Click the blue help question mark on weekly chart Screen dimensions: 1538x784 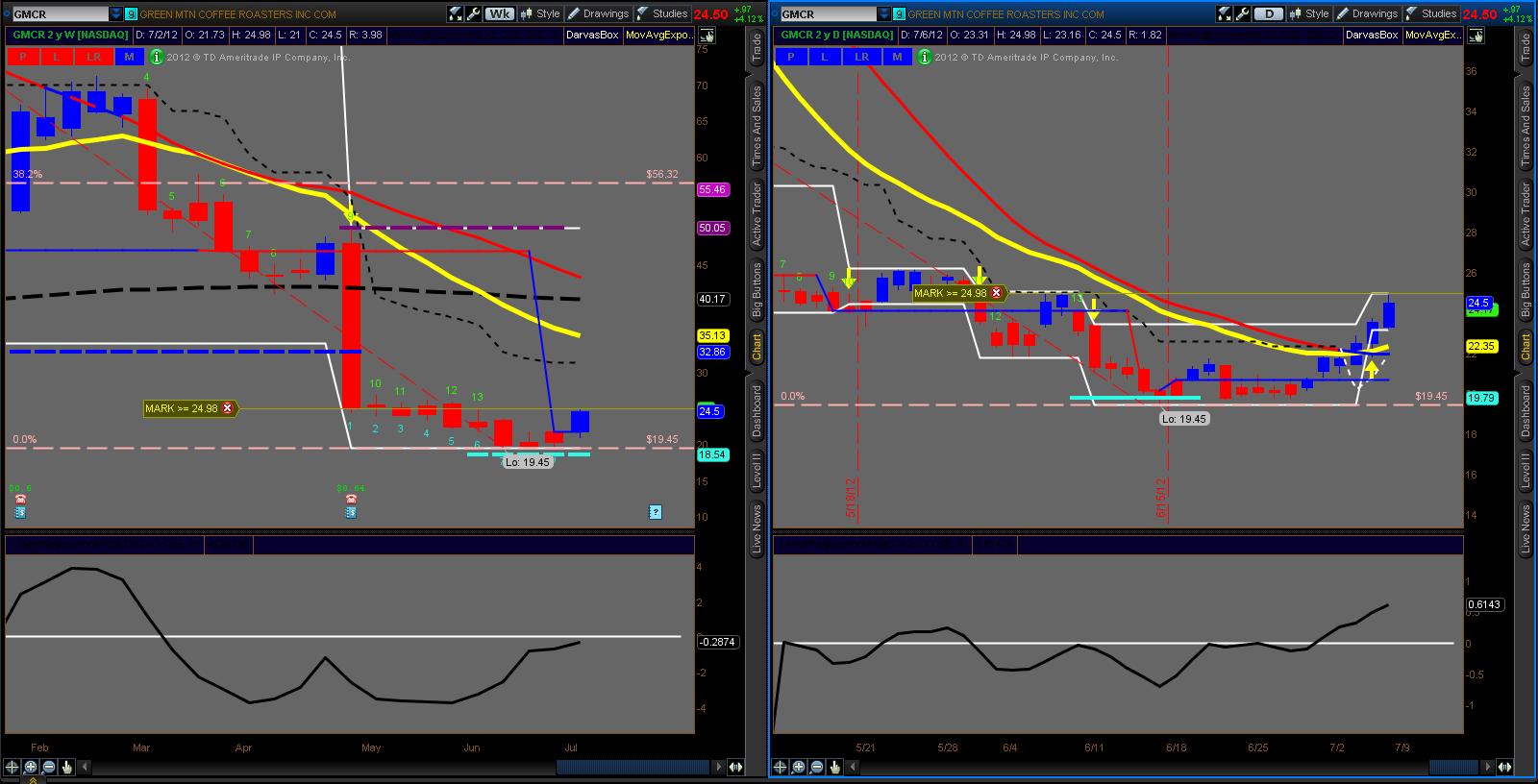pyautogui.click(x=656, y=512)
